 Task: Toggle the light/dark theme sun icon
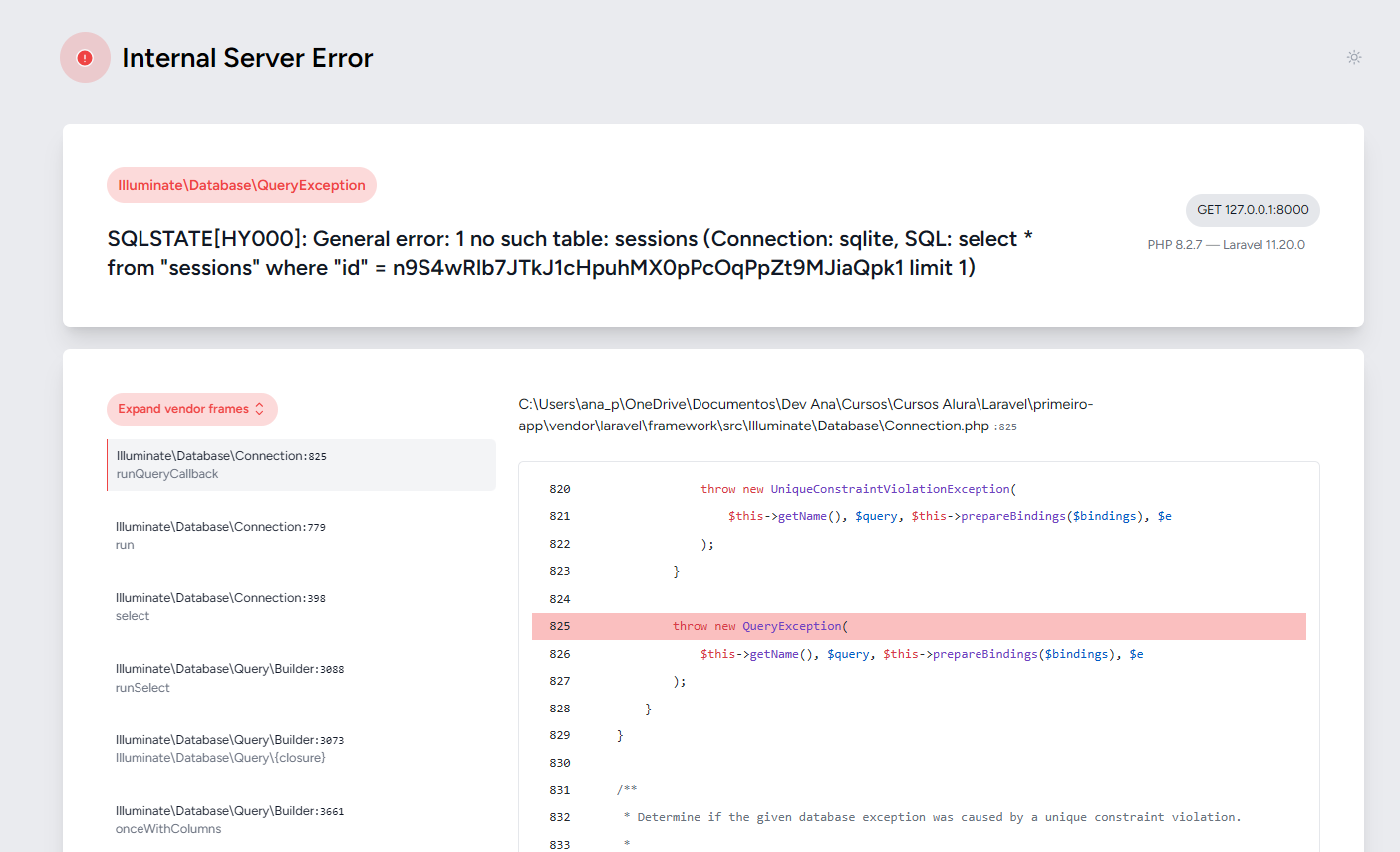[1354, 57]
